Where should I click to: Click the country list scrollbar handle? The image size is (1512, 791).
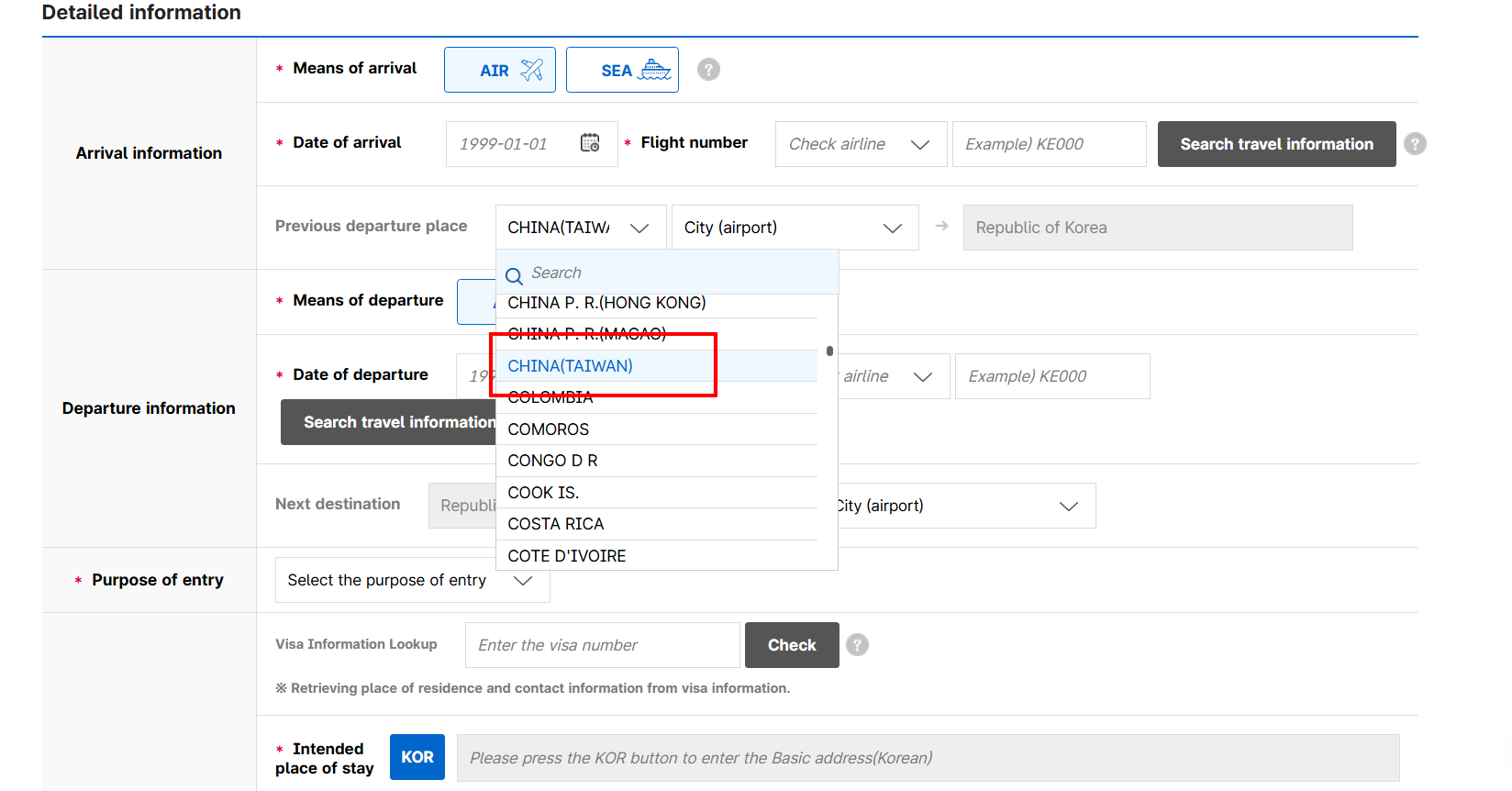coord(829,351)
